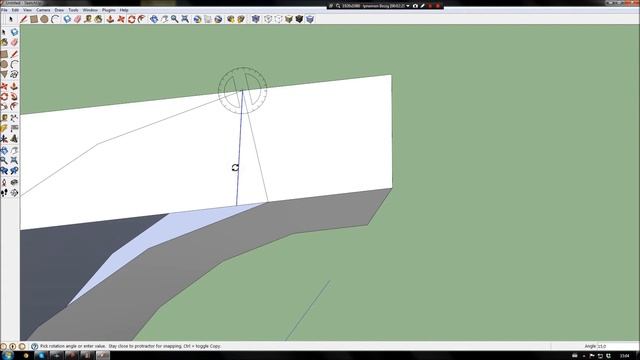
Task: Switch to Top view icon
Action: tap(268, 19)
